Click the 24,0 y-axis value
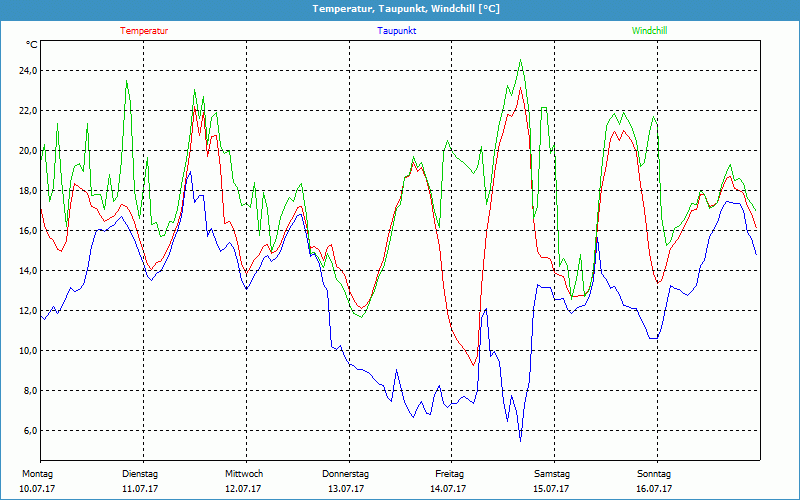Viewport: 800px width, 500px height. pyautogui.click(x=28, y=70)
